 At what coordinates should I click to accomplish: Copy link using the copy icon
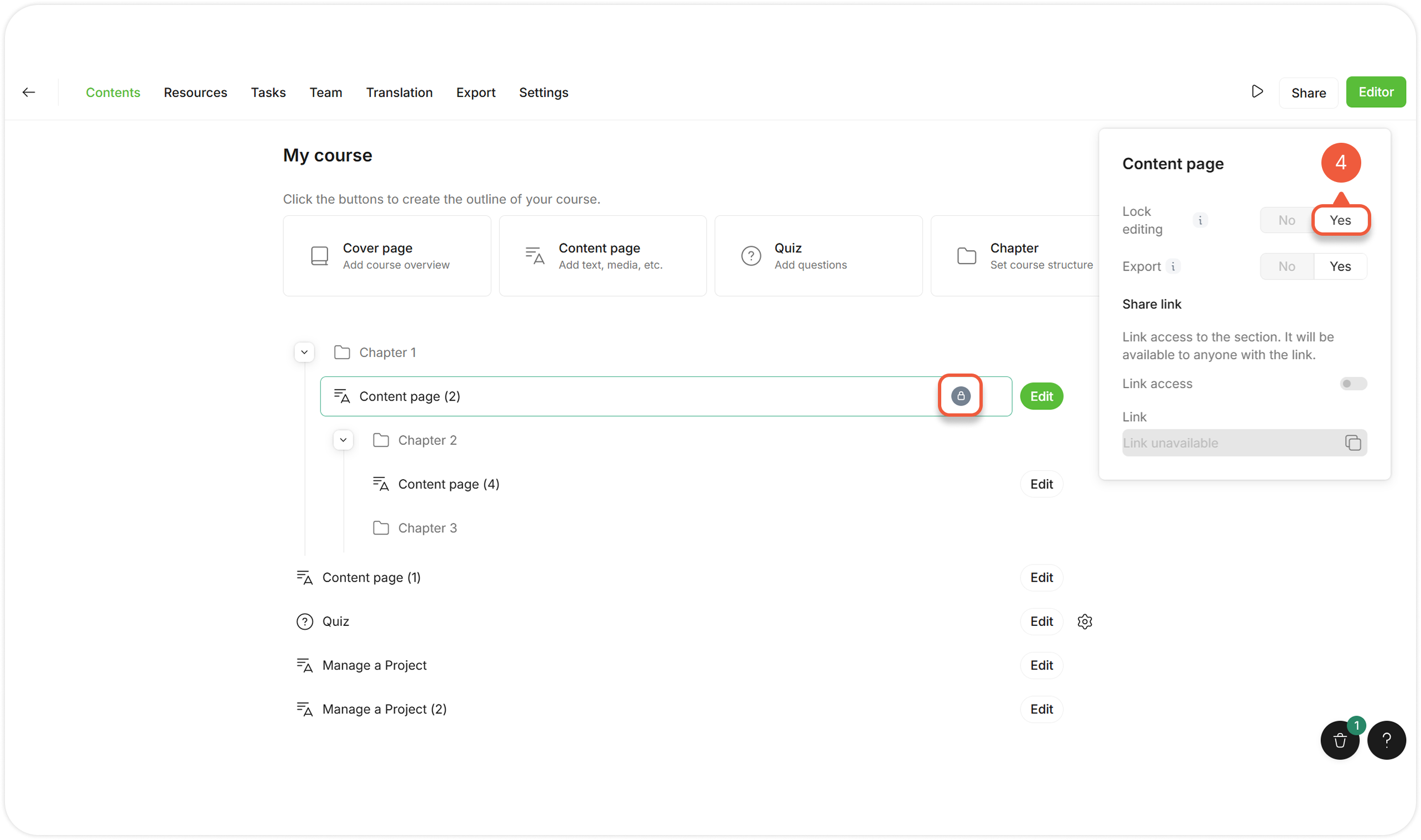(x=1352, y=443)
